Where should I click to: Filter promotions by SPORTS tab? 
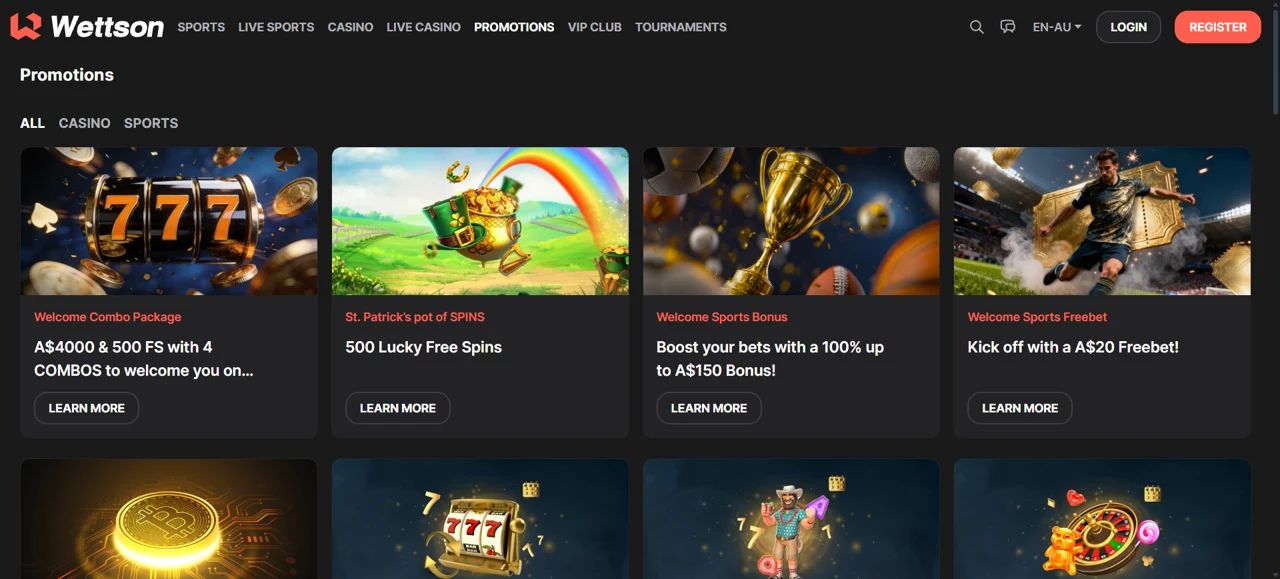coord(151,123)
